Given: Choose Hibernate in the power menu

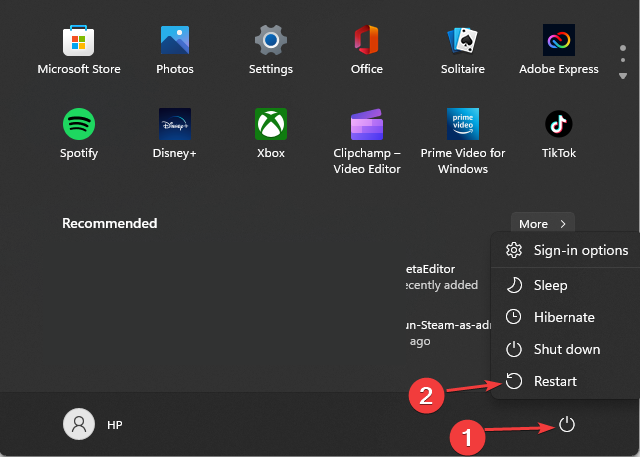Looking at the screenshot, I should pyautogui.click(x=566, y=317).
